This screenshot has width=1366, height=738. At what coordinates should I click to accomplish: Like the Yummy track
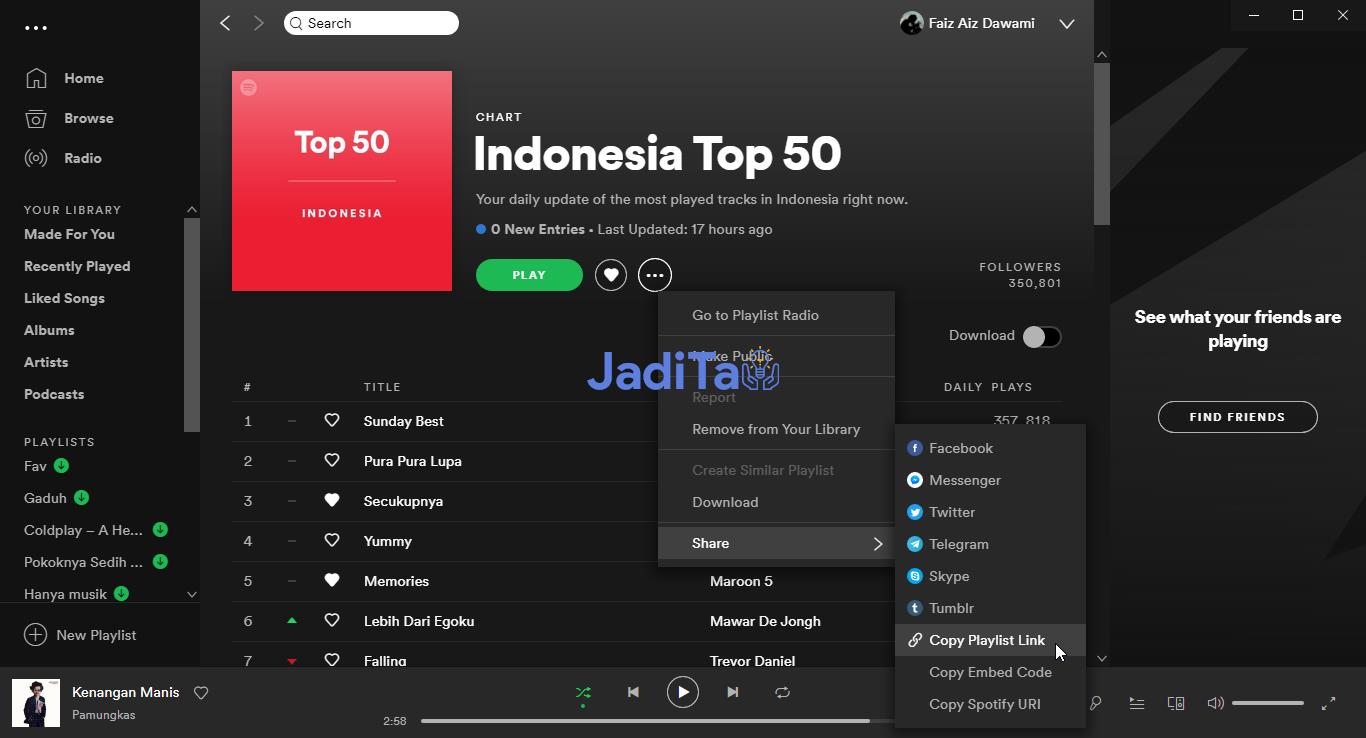(x=332, y=541)
